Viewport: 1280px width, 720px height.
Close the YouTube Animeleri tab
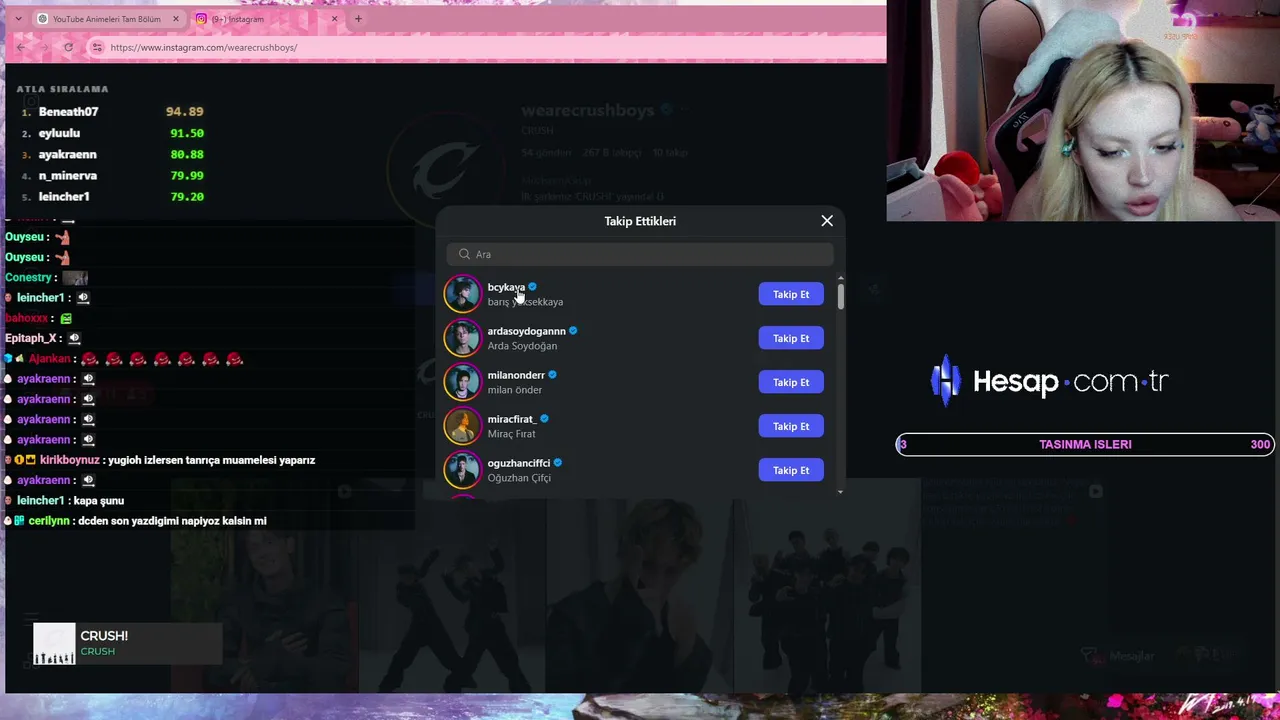pos(176,19)
